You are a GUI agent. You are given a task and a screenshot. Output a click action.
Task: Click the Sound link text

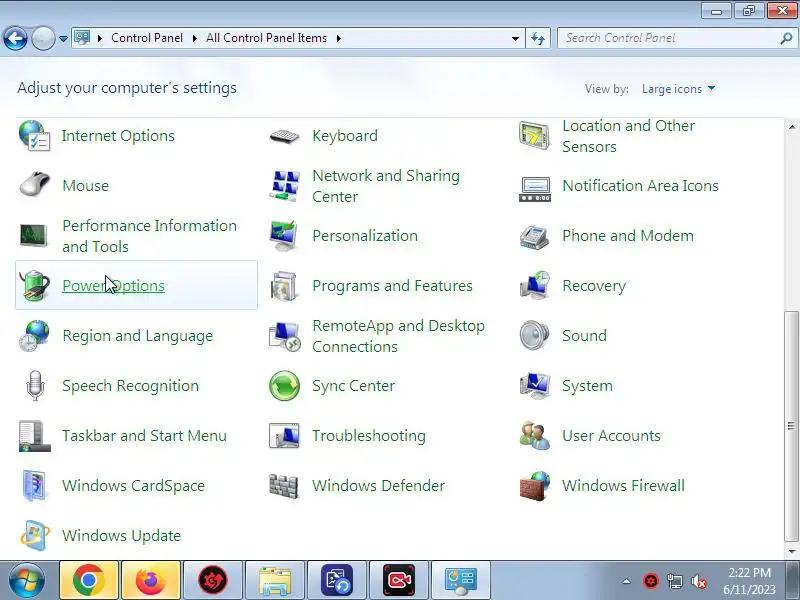tap(584, 336)
